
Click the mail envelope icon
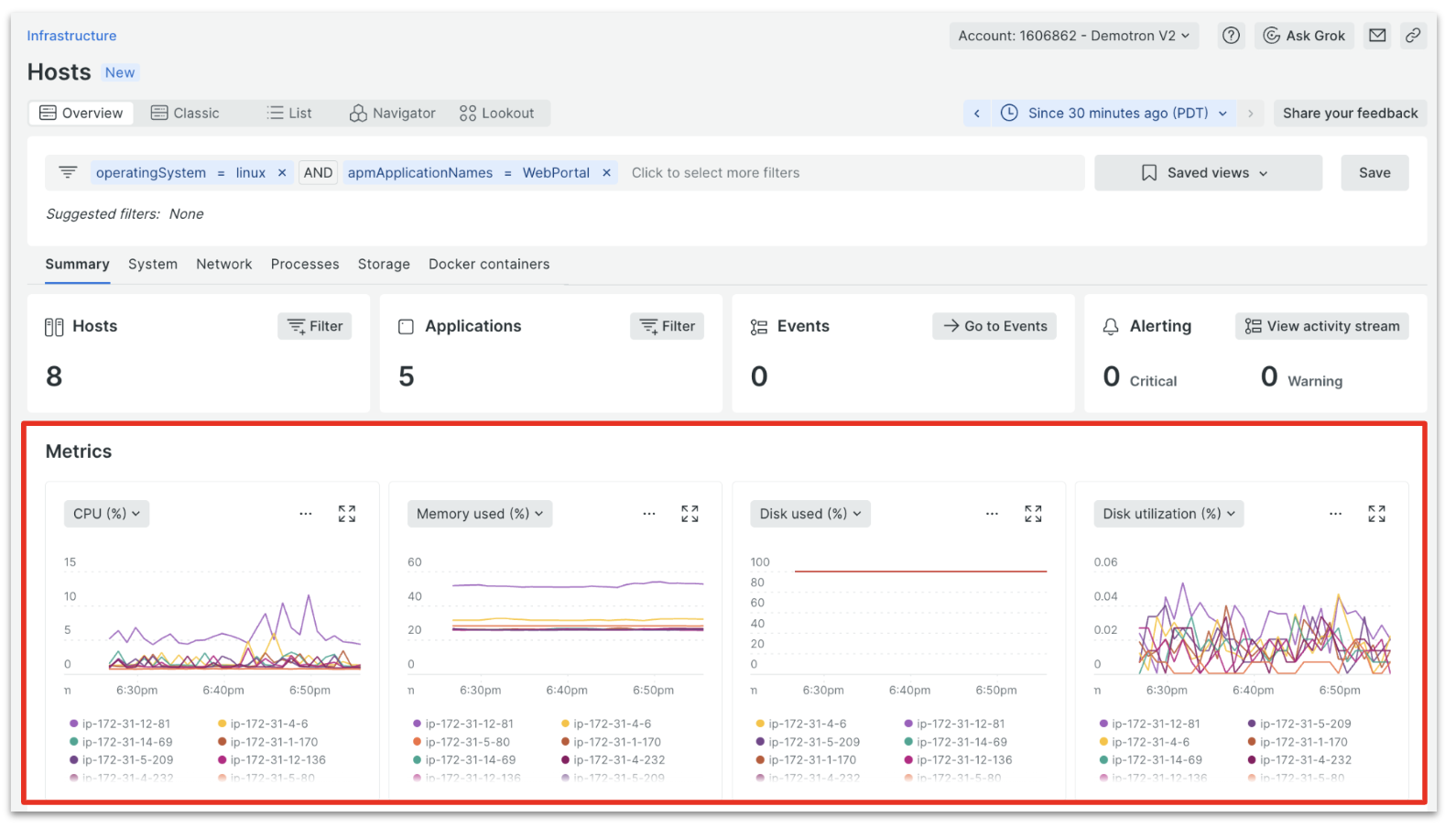[x=1377, y=36]
